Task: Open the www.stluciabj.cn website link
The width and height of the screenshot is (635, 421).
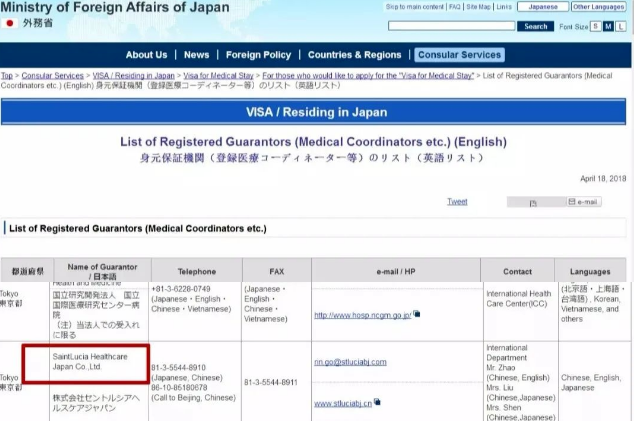Action: click(x=343, y=403)
